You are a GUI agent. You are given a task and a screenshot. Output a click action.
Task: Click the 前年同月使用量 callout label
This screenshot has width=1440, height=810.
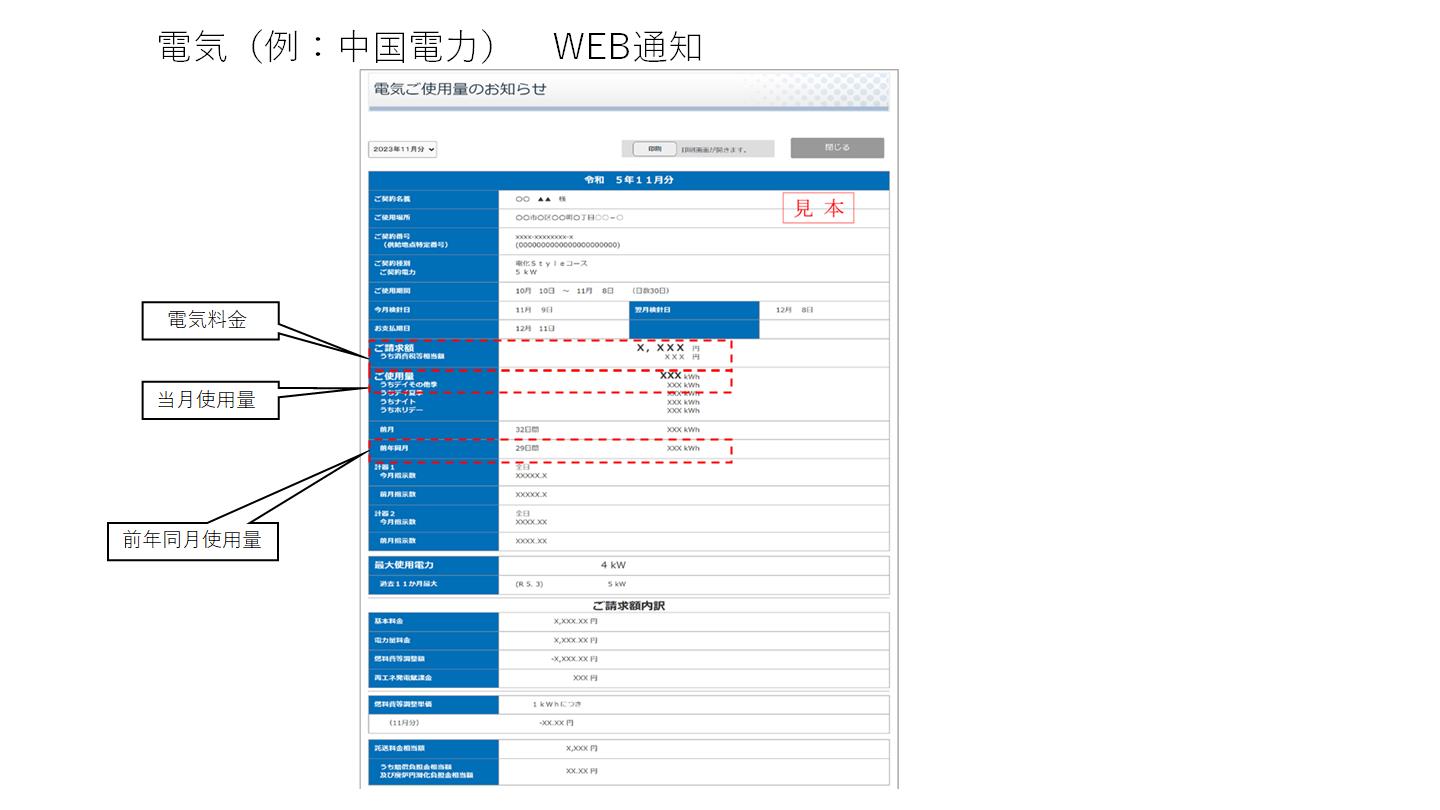tap(192, 540)
